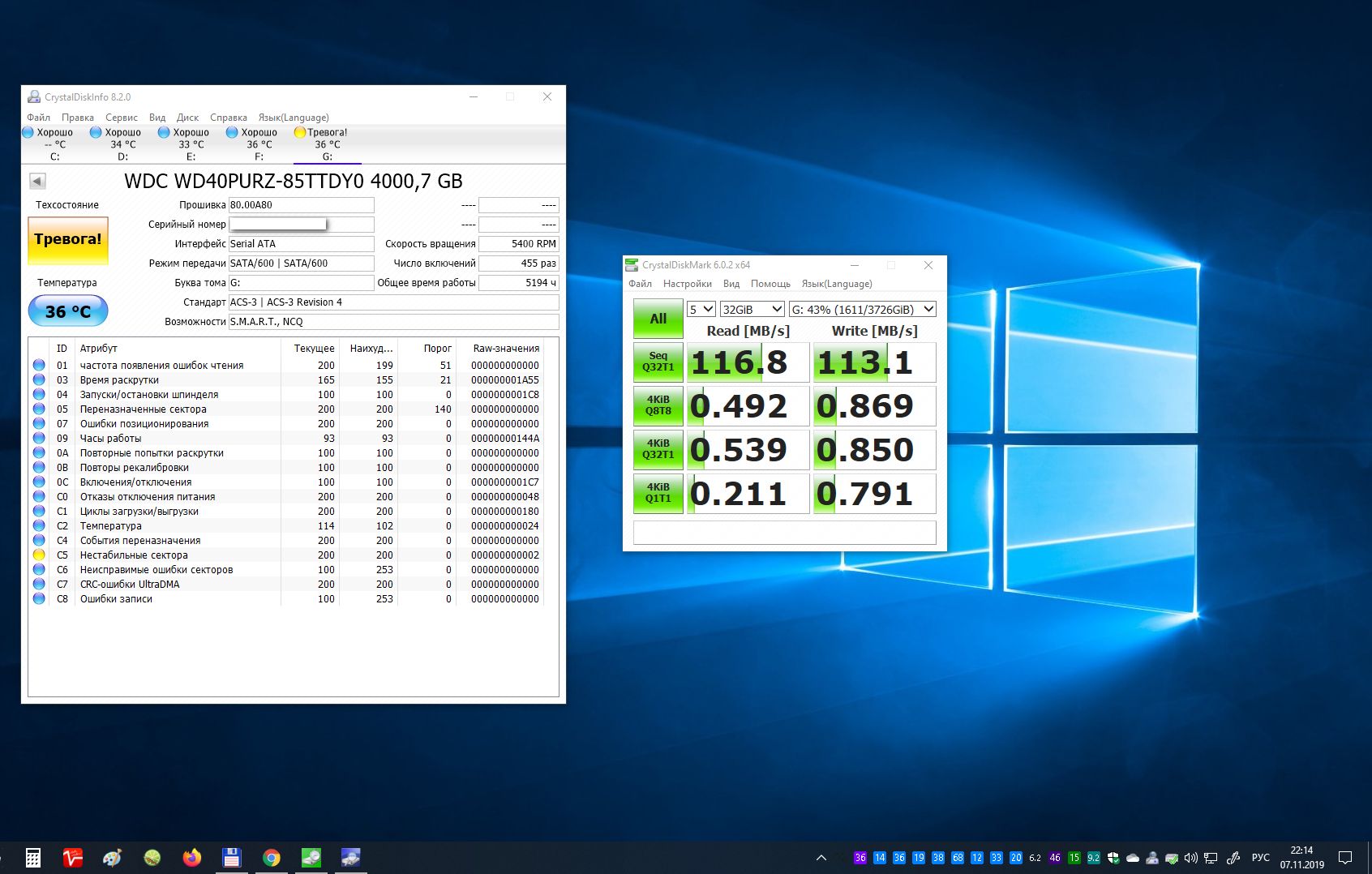This screenshot has height=874, width=1372.
Task: Open the Настройки menu in CrystalDiskMark
Action: [x=687, y=284]
